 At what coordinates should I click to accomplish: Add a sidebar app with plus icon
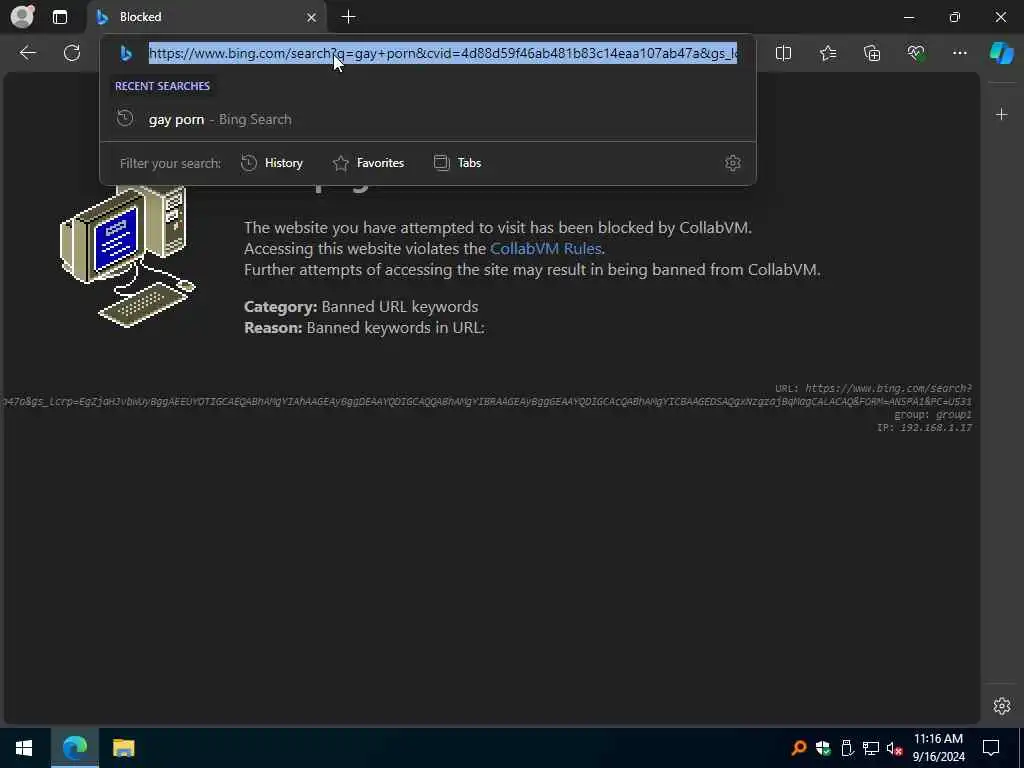[x=1002, y=115]
